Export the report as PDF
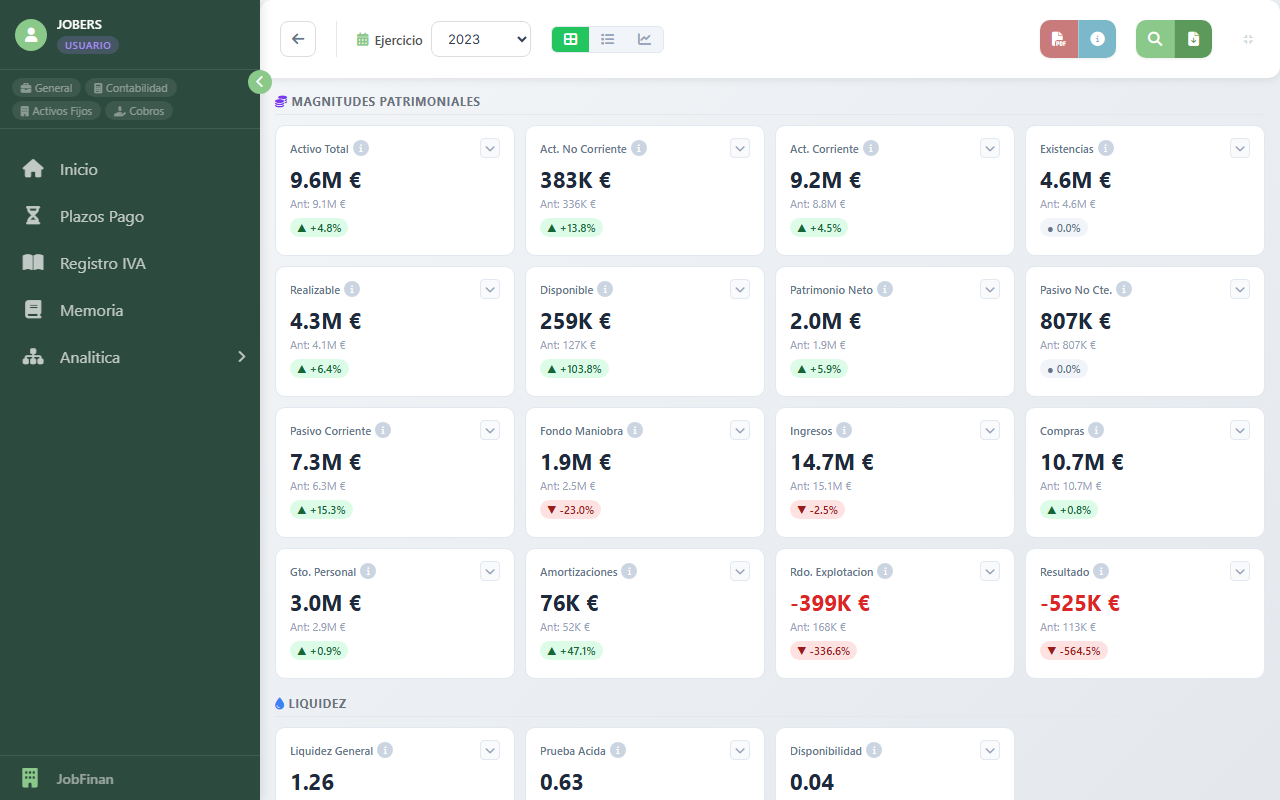 tap(1059, 39)
